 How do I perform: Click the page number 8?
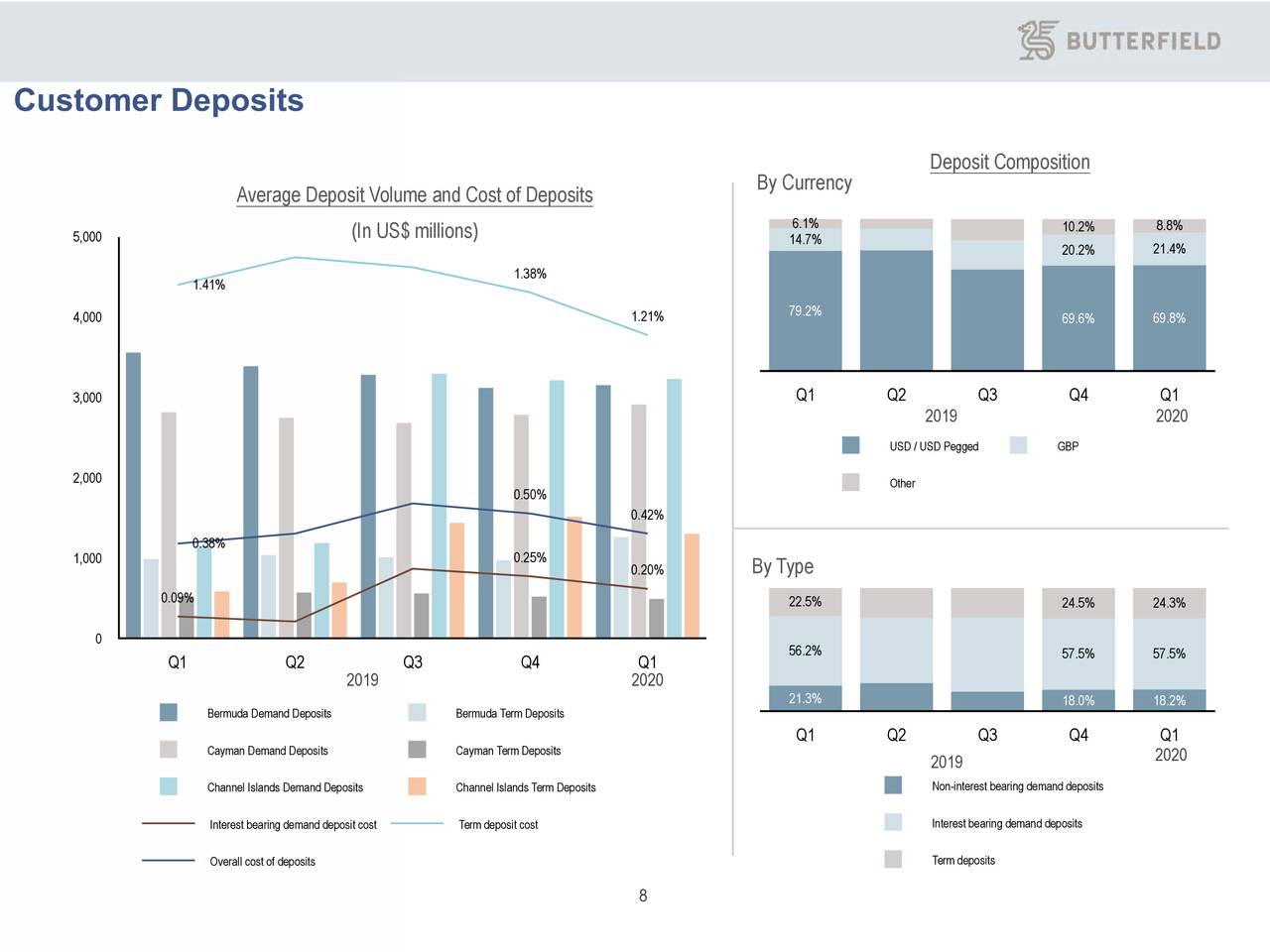pos(642,895)
